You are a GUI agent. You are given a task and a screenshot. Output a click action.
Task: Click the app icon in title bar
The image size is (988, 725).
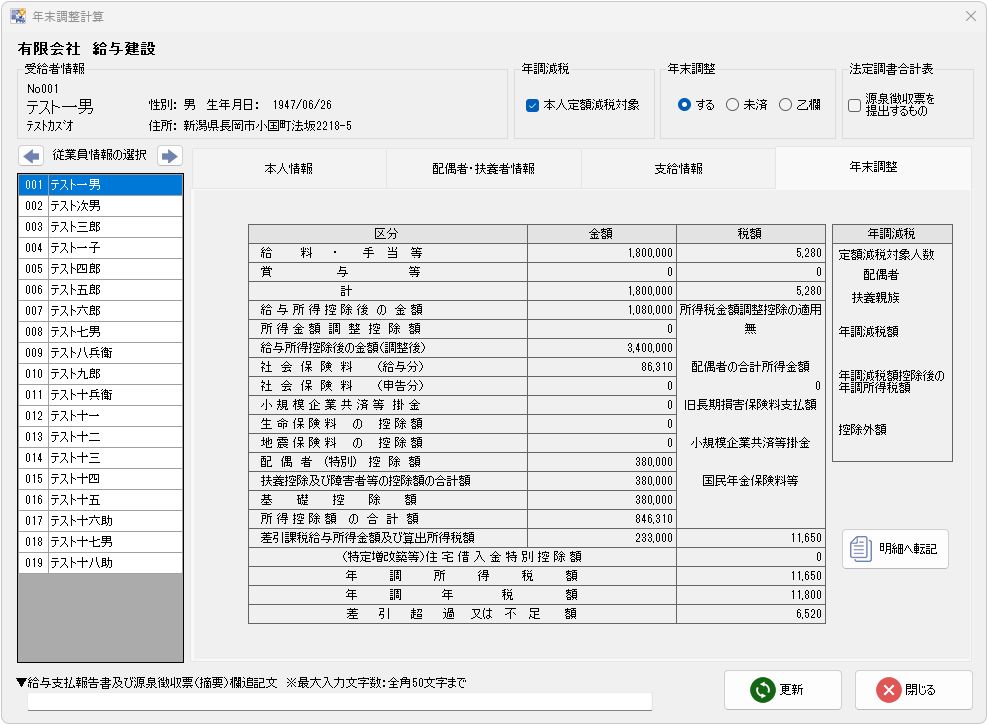pos(17,16)
